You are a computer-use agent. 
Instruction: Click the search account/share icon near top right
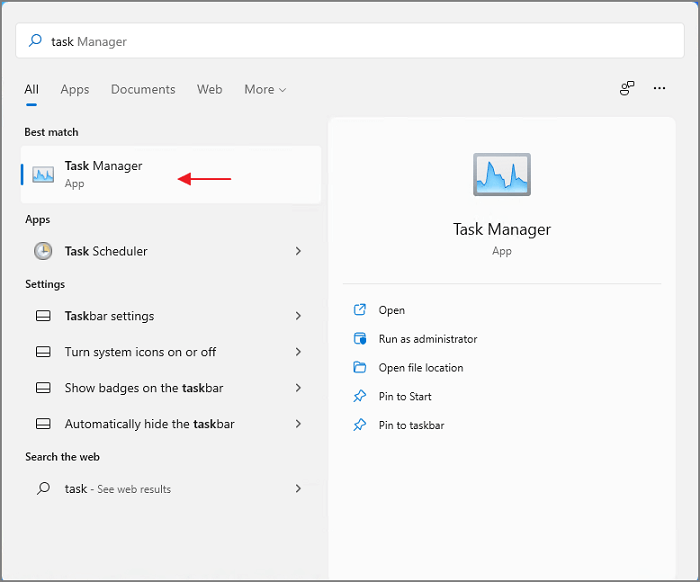[x=627, y=89]
